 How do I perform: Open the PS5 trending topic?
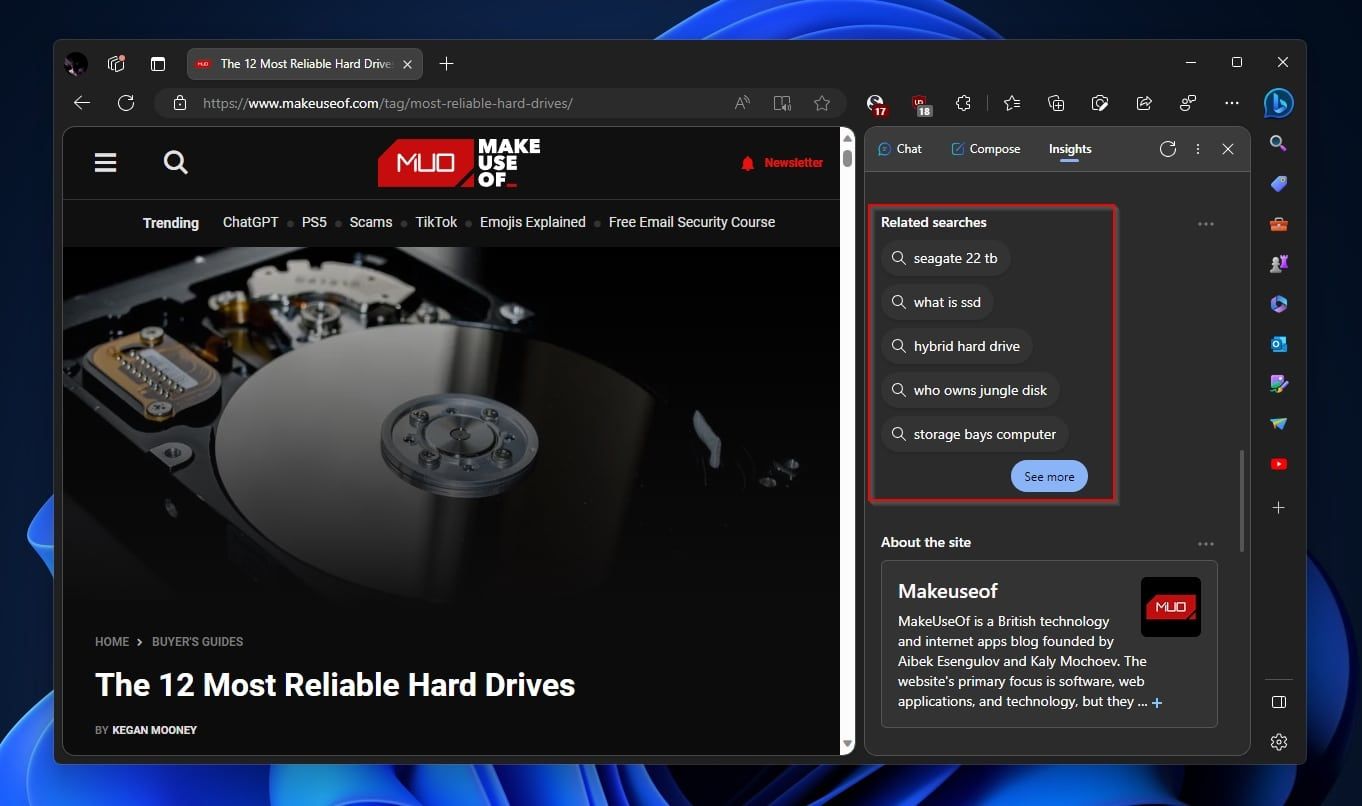coord(314,222)
